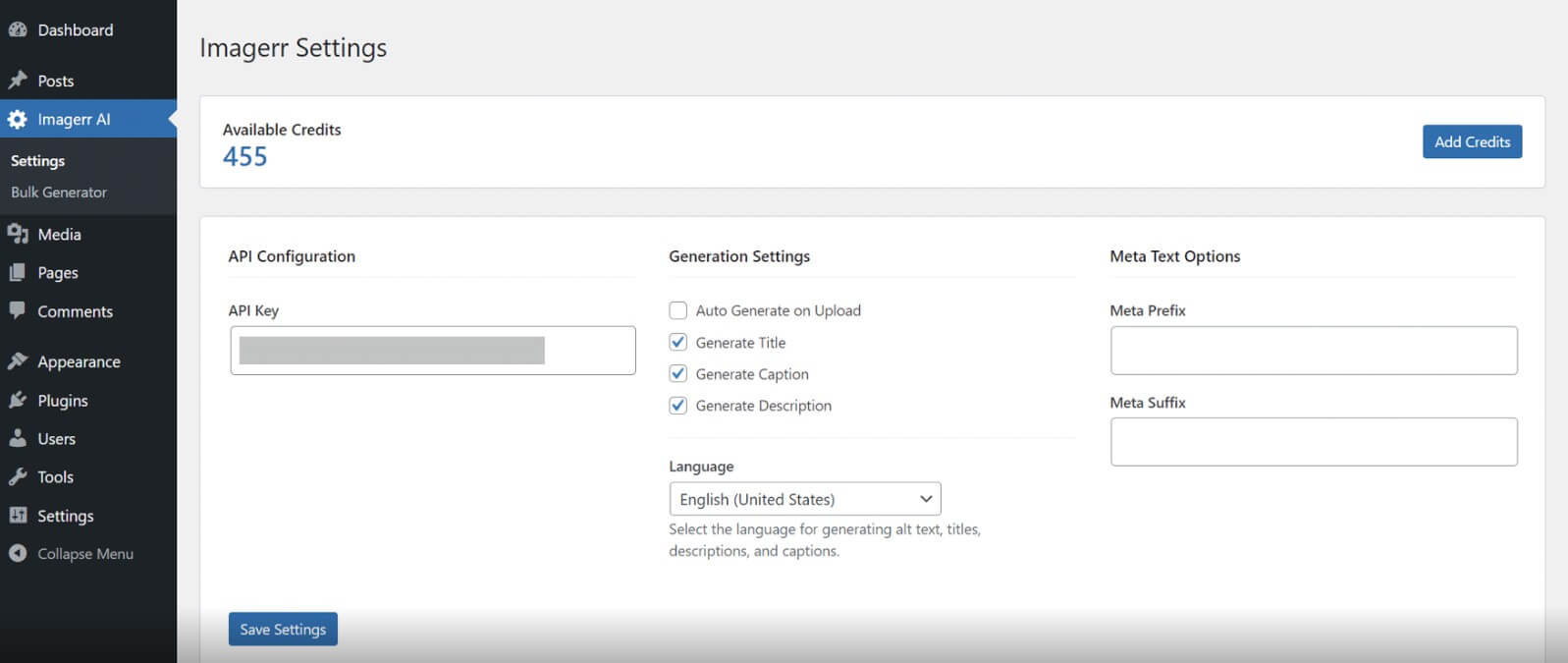Screen dimensions: 1568x663
Task: Click the Appearance paintbrush icon
Action: pyautogui.click(x=17, y=360)
